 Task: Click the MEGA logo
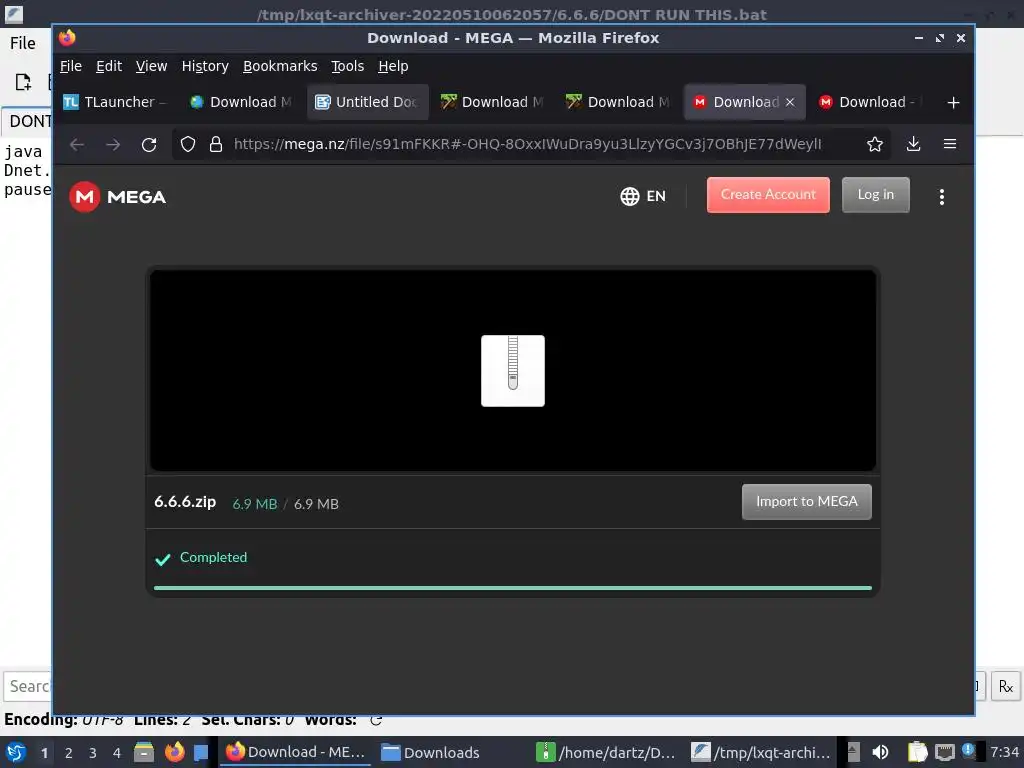coord(118,197)
